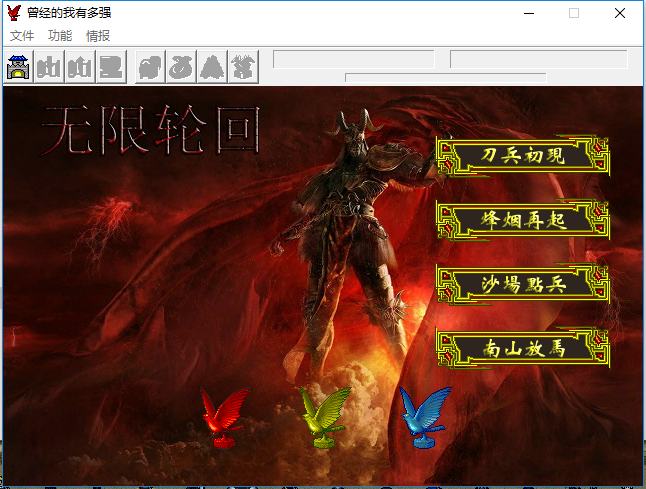Click the first grayed city toolbar icon
This screenshot has height=489, width=646.
pos(49,67)
